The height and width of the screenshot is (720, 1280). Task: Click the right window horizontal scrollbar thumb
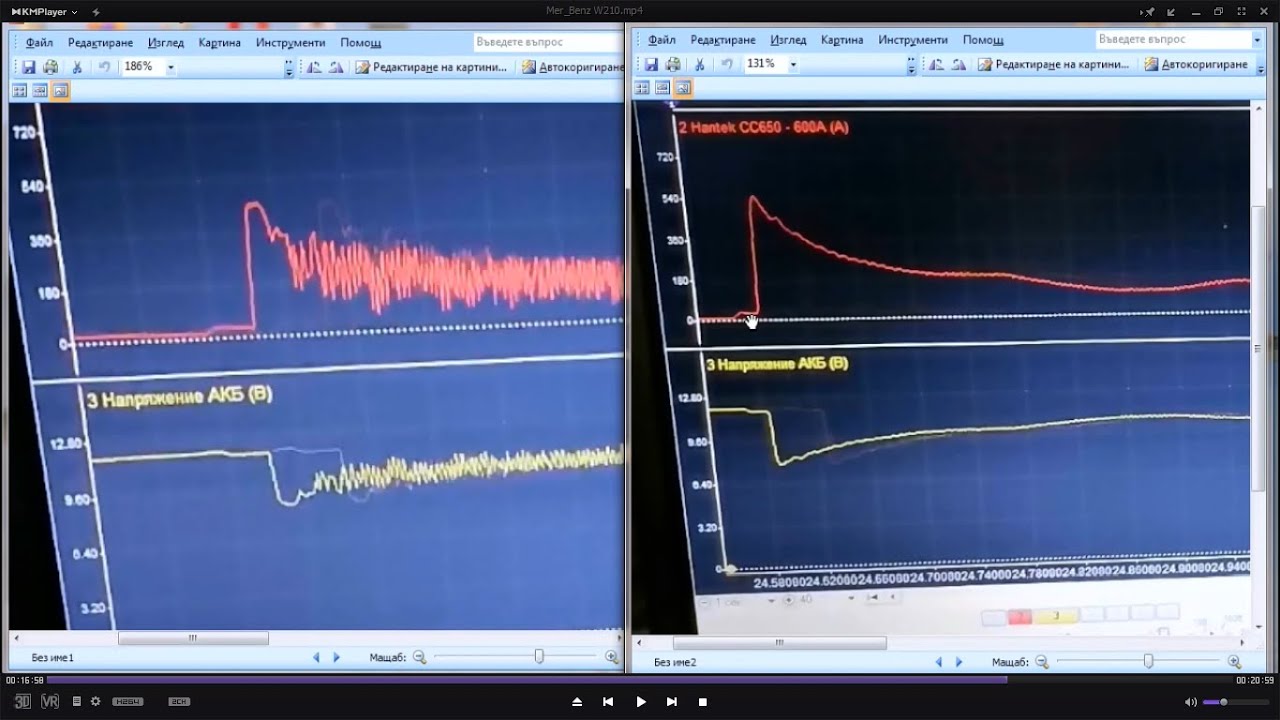click(780, 643)
